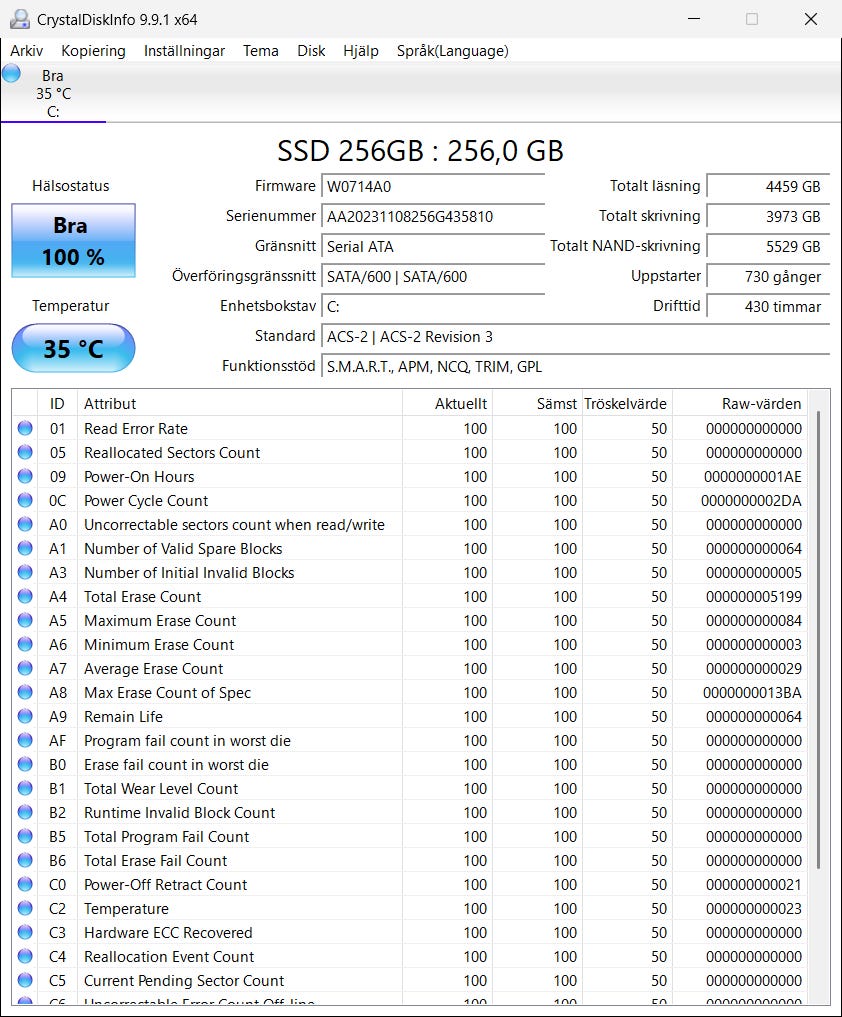842x1017 pixels.
Task: Click status orb of Erase fail count row
Action: pyautogui.click(x=25, y=764)
